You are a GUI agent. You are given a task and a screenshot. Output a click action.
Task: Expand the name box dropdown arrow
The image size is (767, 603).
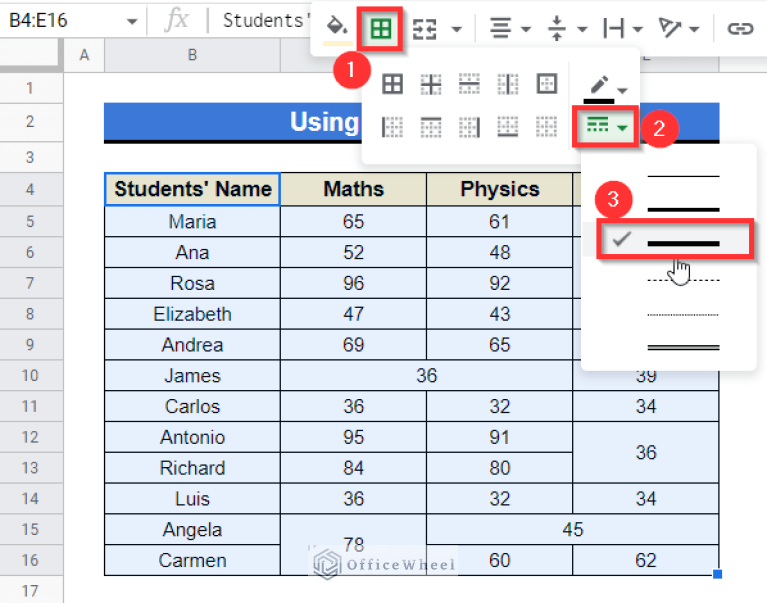tap(132, 20)
